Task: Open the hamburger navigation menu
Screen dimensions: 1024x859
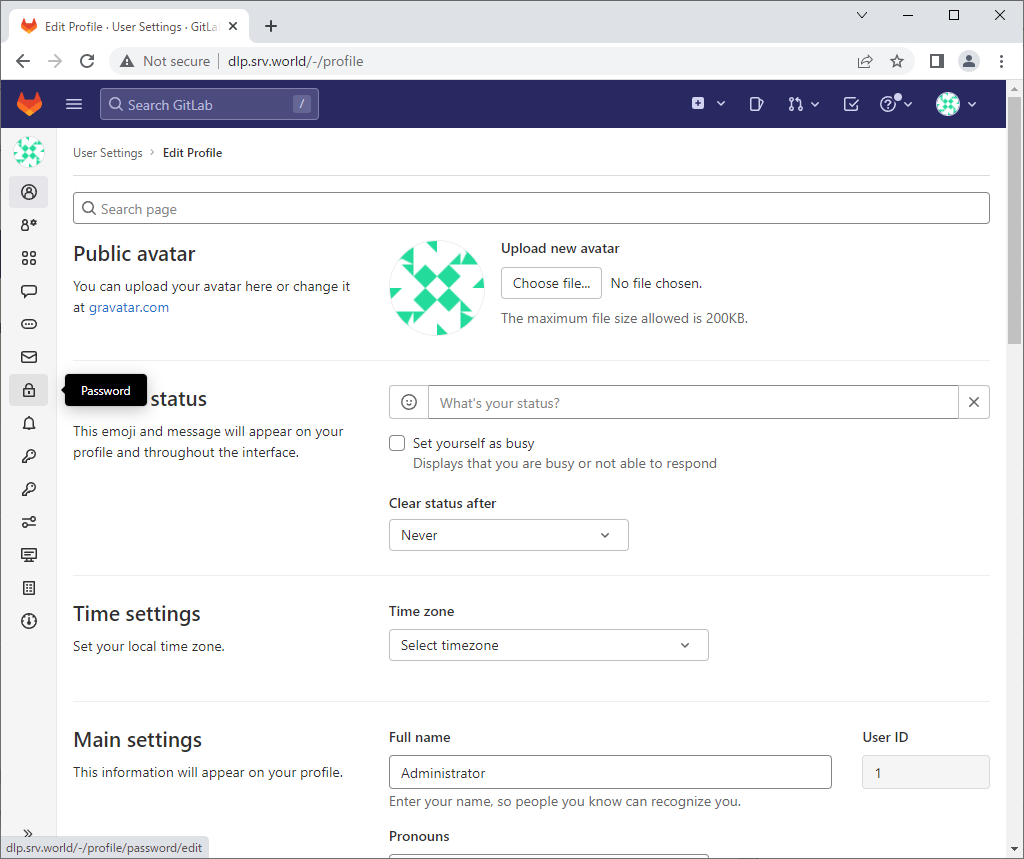Action: point(73,103)
